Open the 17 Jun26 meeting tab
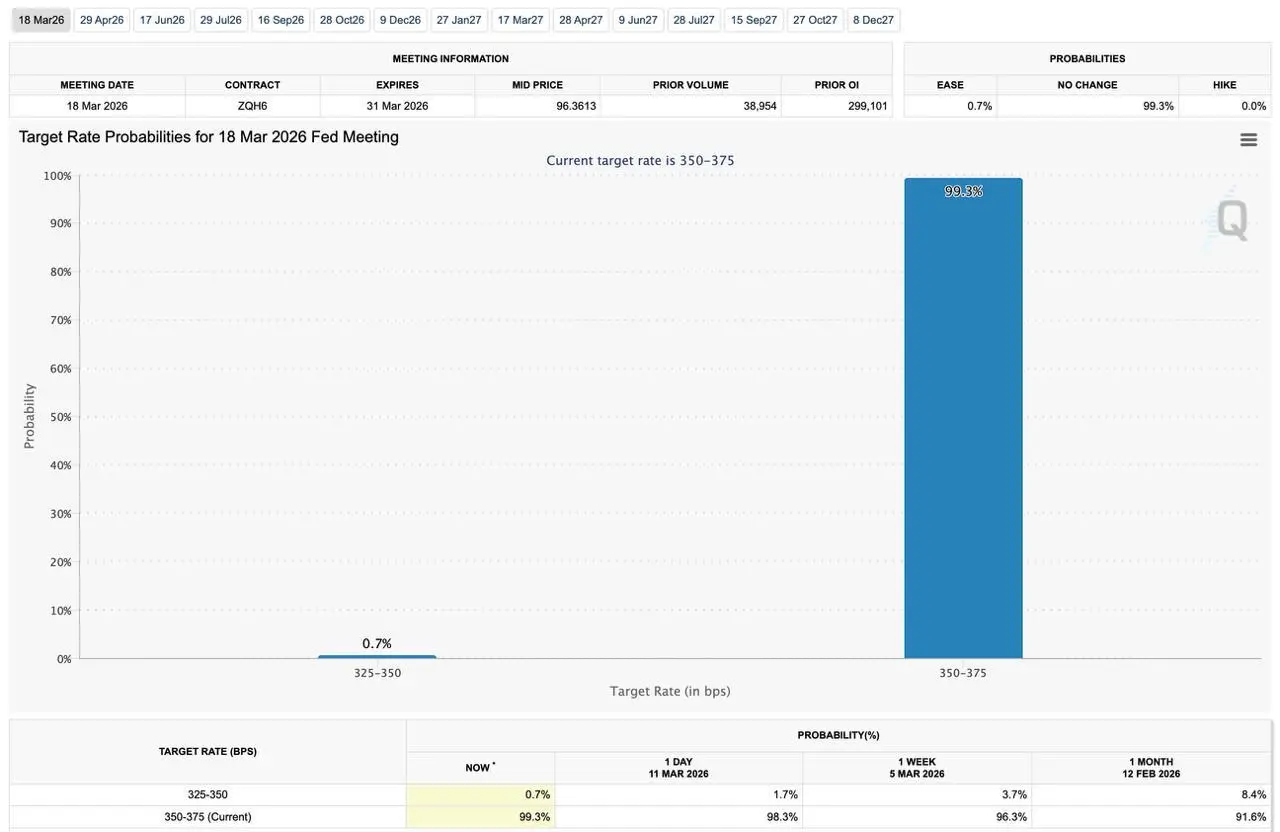Image resolution: width=1280 pixels, height=832 pixels. pyautogui.click(x=162, y=20)
